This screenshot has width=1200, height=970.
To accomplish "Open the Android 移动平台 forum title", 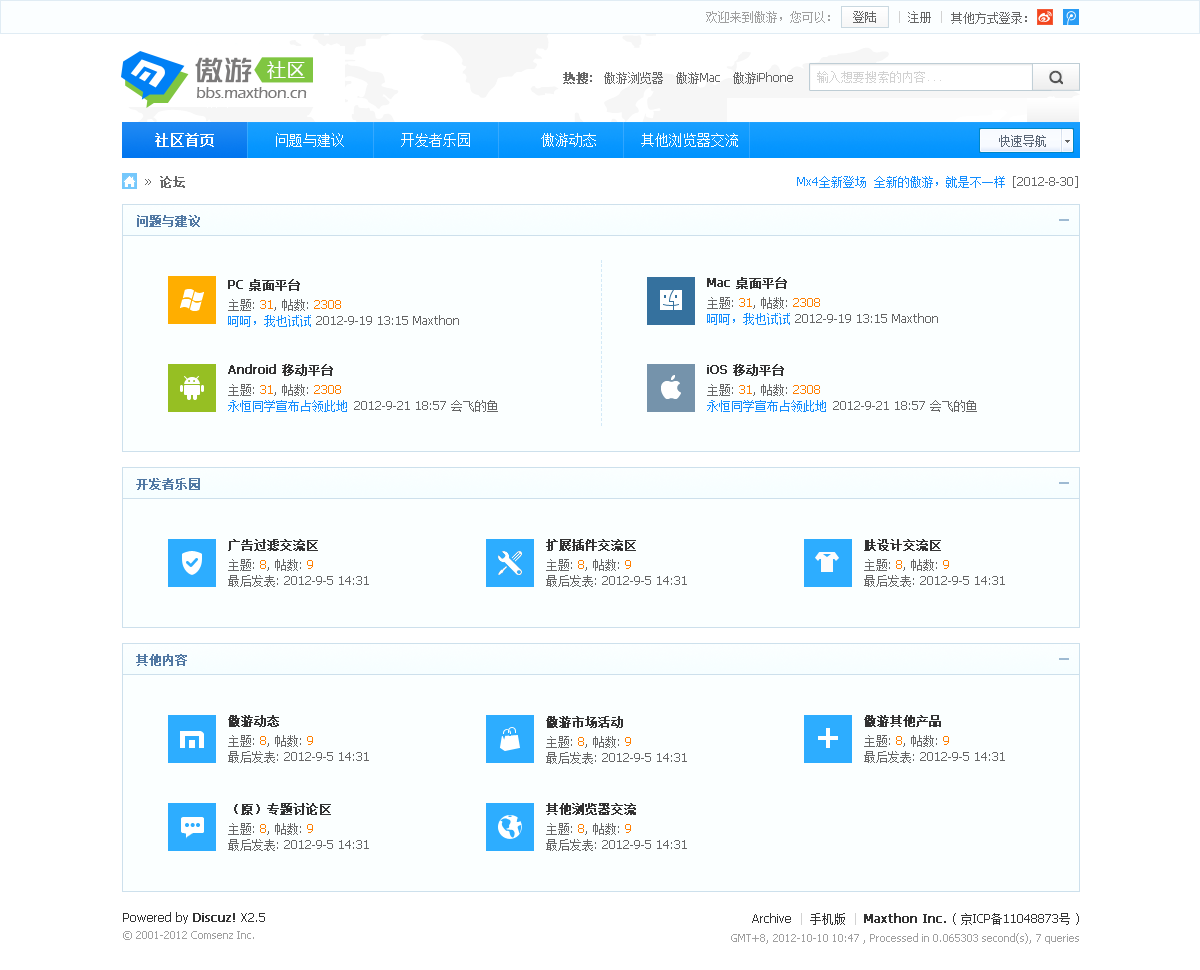I will 281,370.
